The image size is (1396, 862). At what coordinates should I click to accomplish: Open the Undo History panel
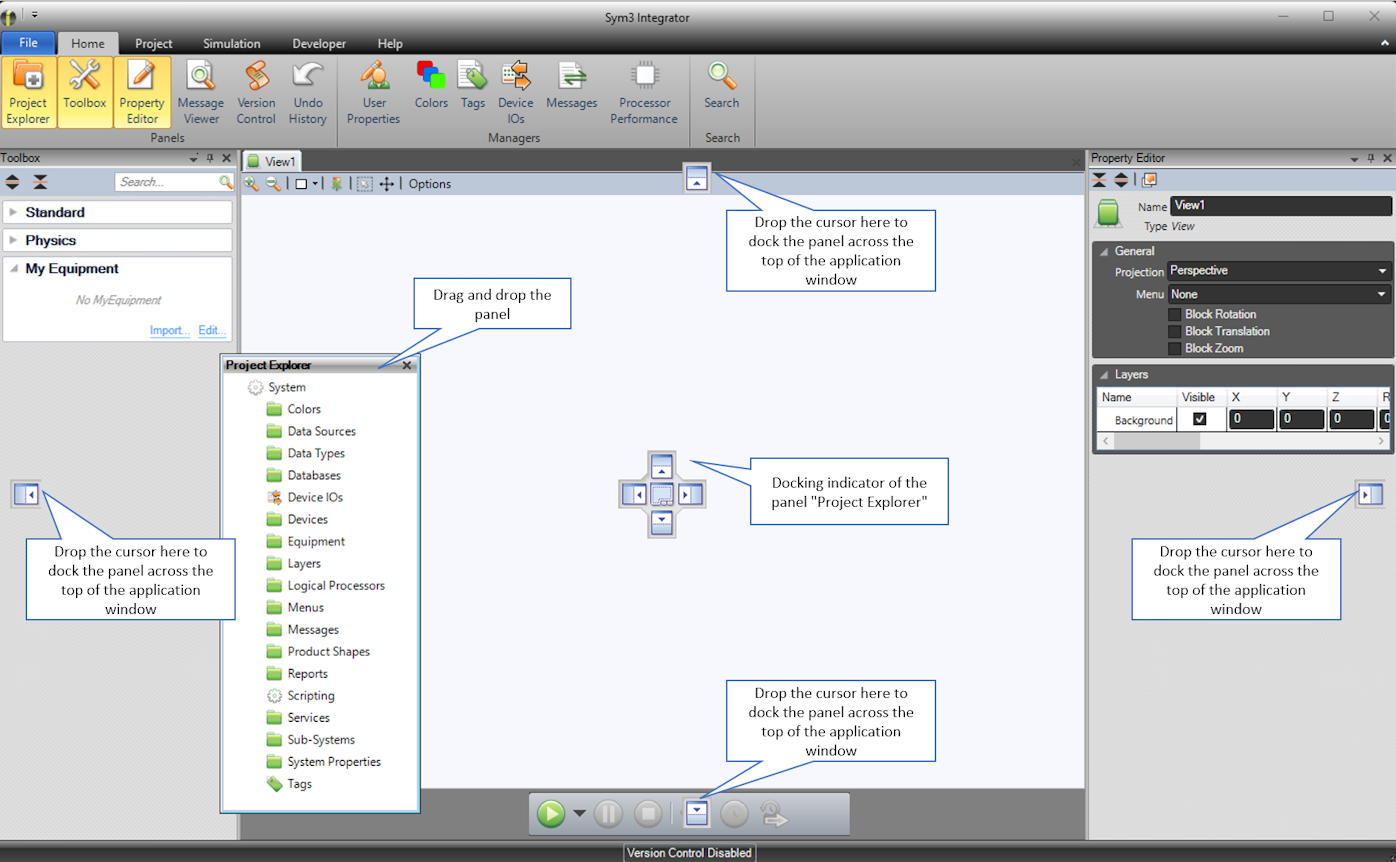pyautogui.click(x=308, y=92)
